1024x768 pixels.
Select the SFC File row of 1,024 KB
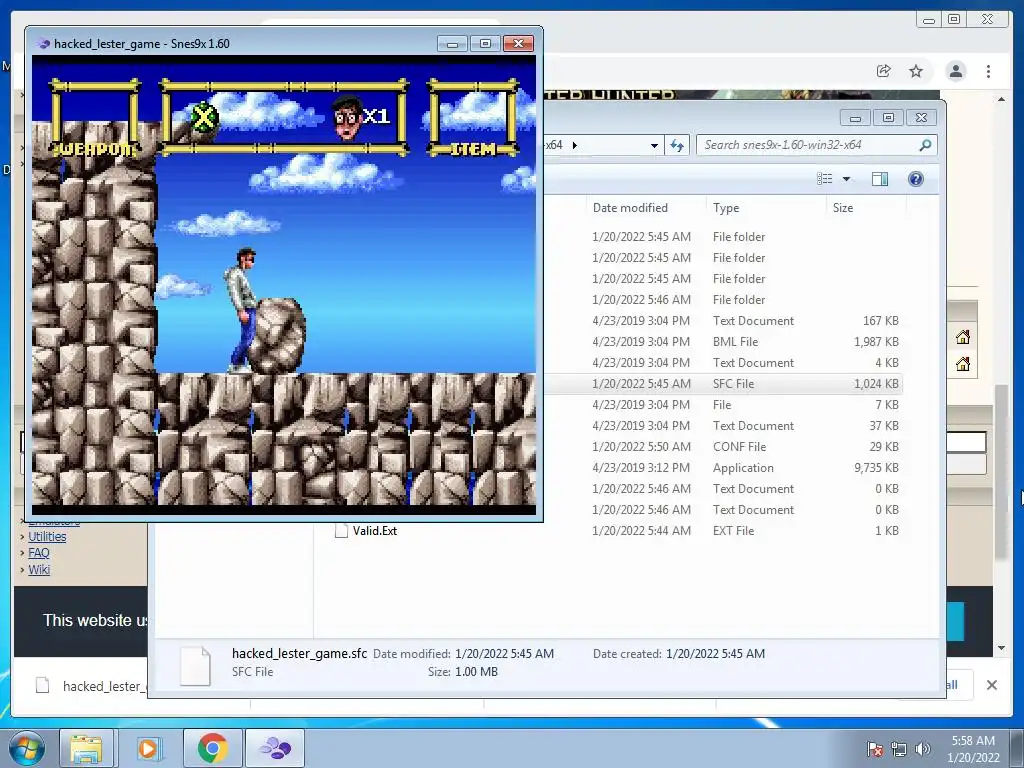[723, 384]
